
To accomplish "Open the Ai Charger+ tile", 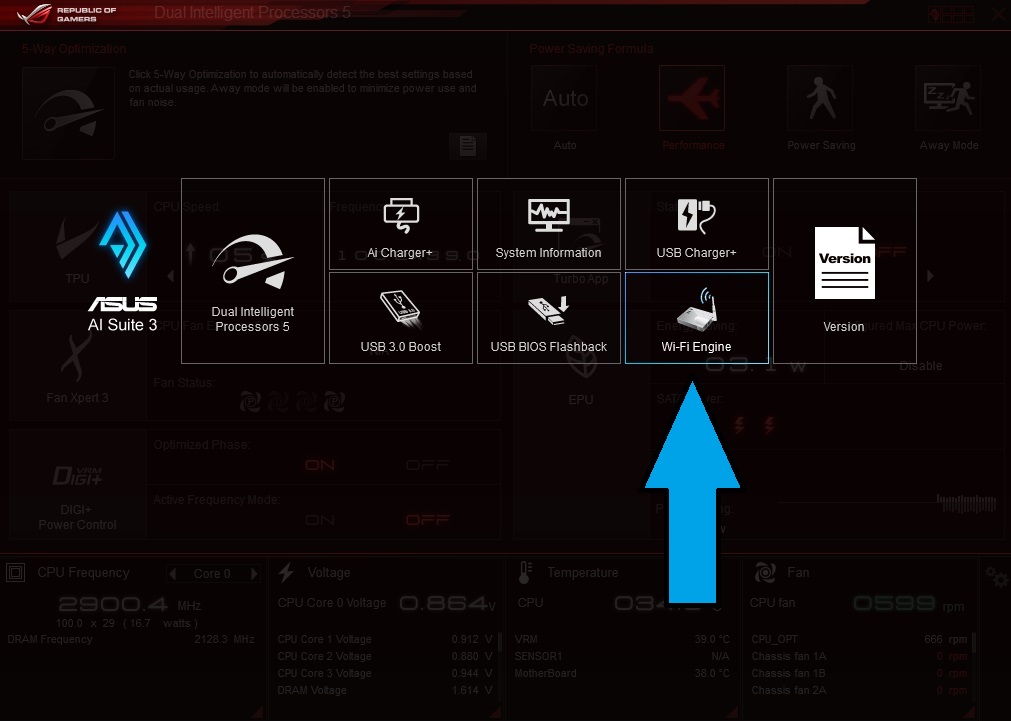I will 400,224.
